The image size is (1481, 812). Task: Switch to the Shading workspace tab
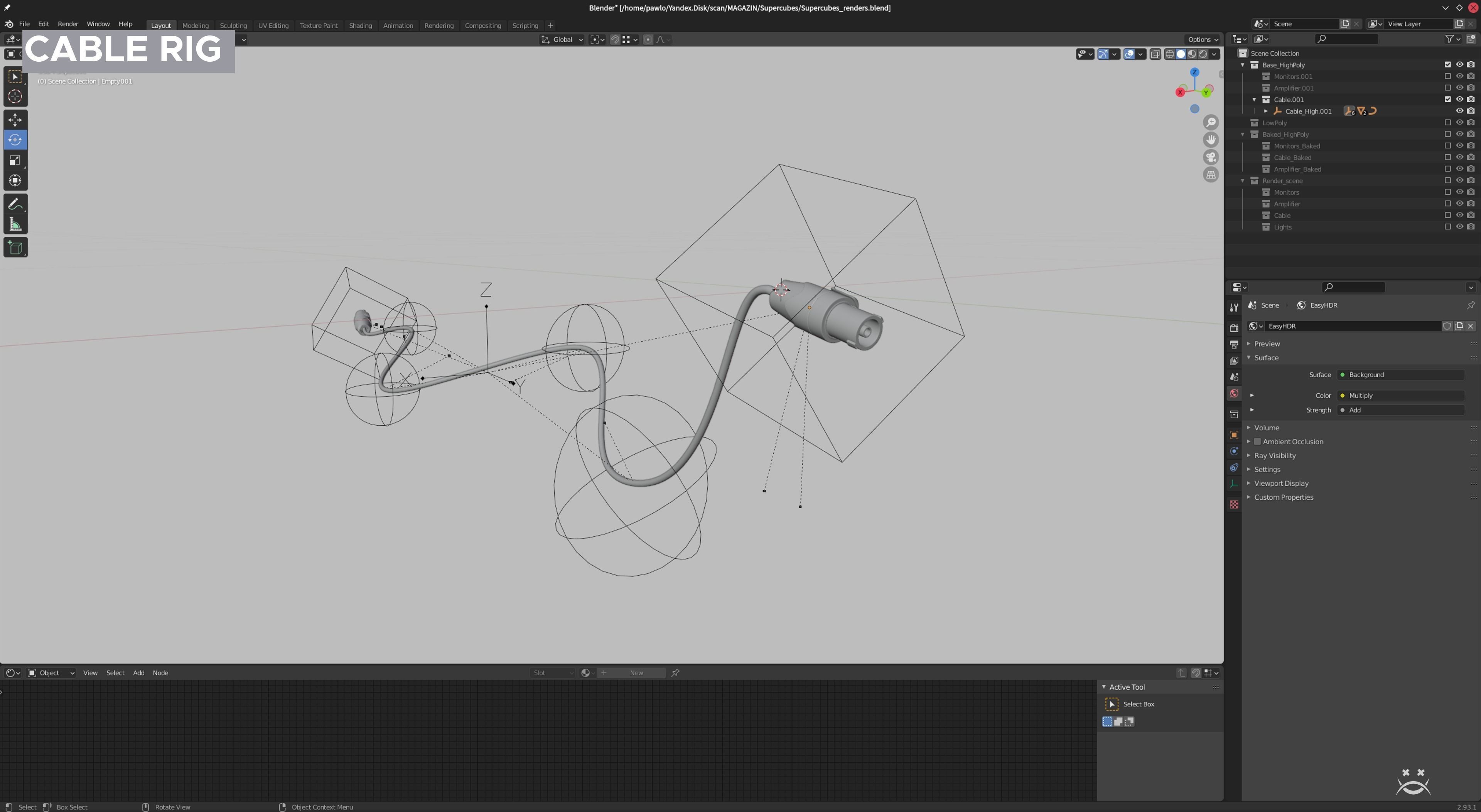point(360,25)
